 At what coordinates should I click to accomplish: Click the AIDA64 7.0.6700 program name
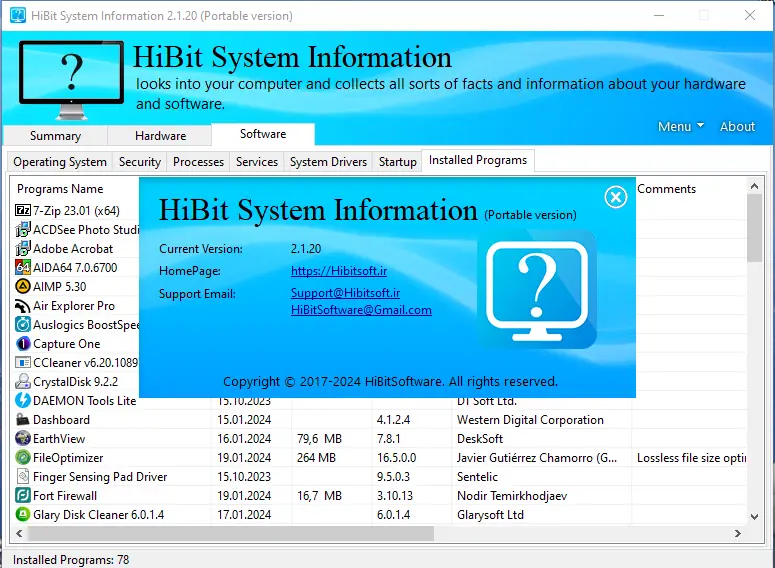click(75, 267)
